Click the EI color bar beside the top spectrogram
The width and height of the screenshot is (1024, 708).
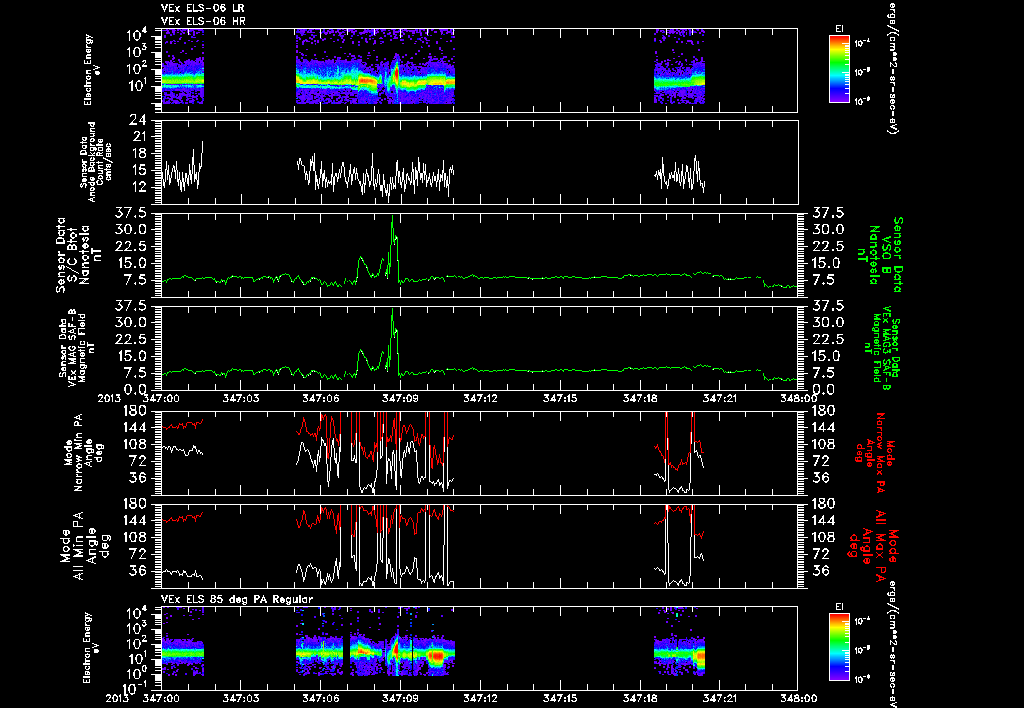[x=839, y=69]
